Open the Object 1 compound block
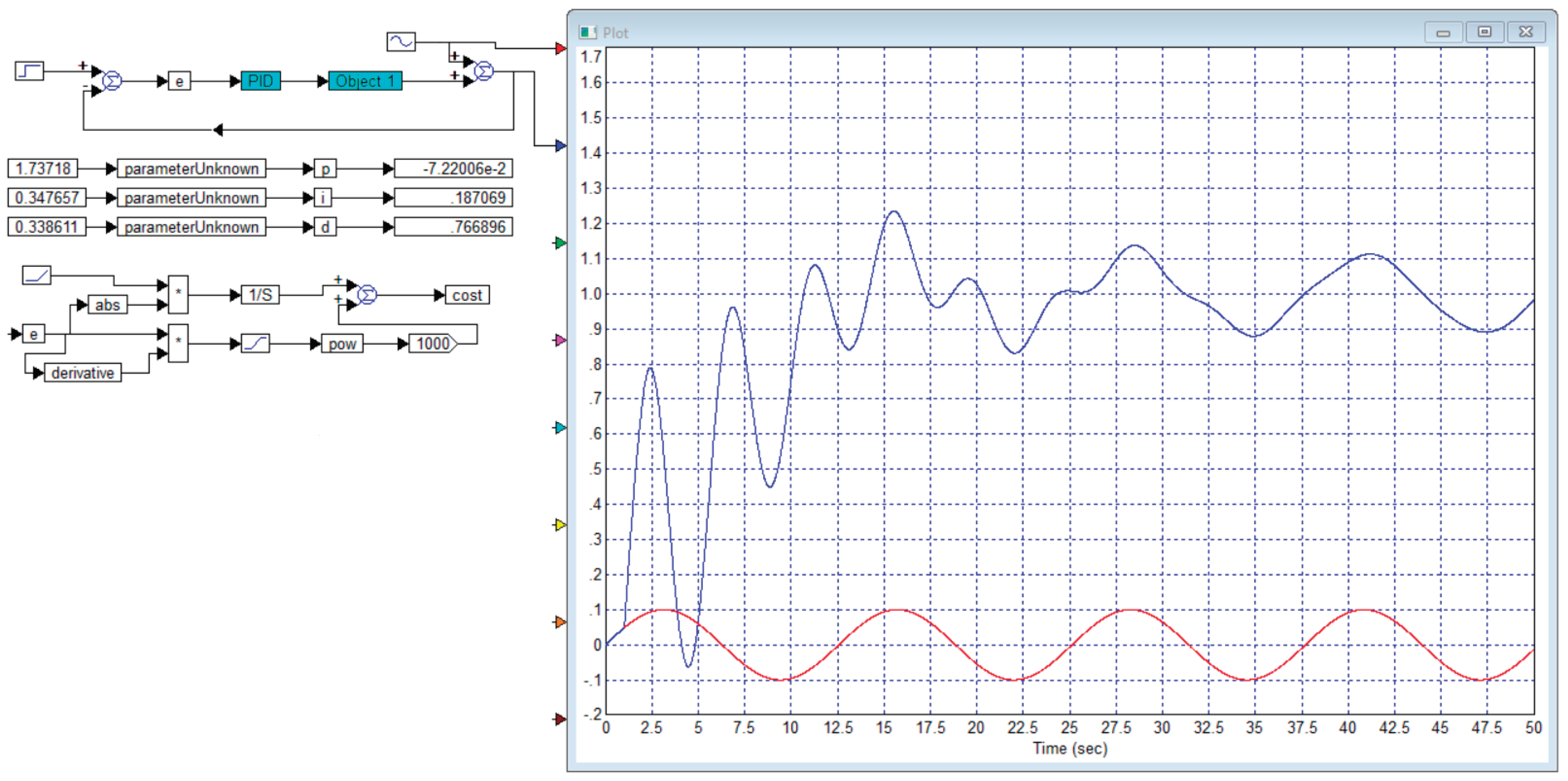 click(x=365, y=80)
